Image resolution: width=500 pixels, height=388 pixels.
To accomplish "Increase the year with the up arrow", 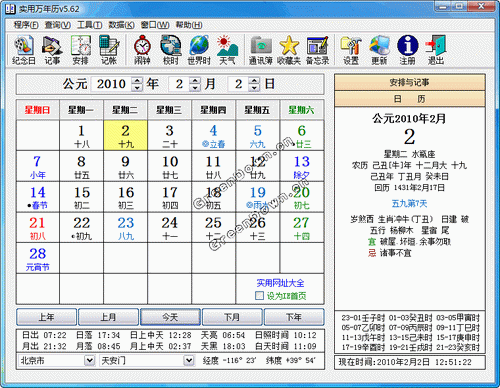I will (137, 80).
